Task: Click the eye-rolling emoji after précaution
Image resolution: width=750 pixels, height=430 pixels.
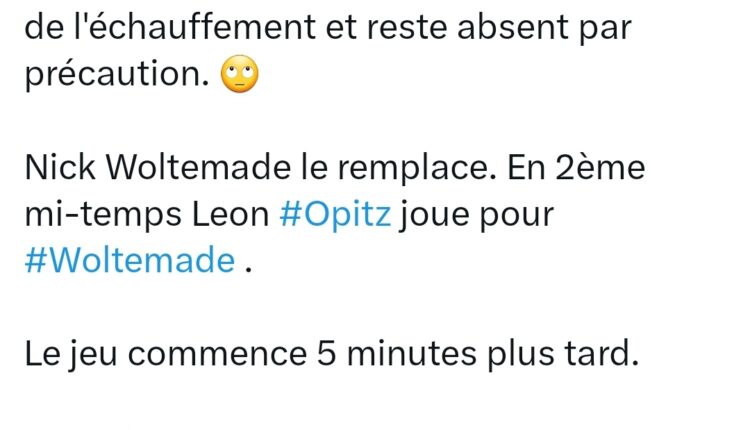Action: (240, 74)
